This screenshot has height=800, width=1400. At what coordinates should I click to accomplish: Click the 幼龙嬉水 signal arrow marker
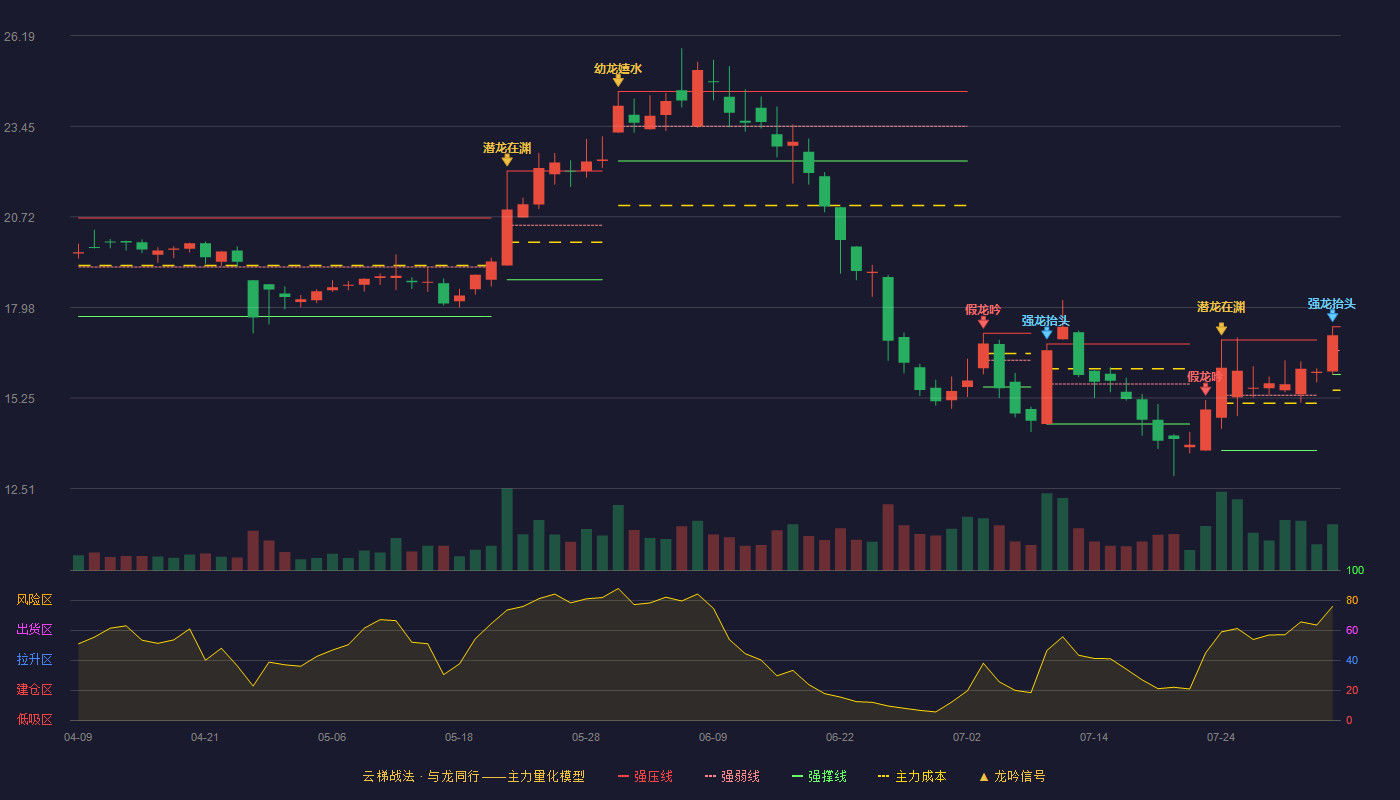[618, 81]
